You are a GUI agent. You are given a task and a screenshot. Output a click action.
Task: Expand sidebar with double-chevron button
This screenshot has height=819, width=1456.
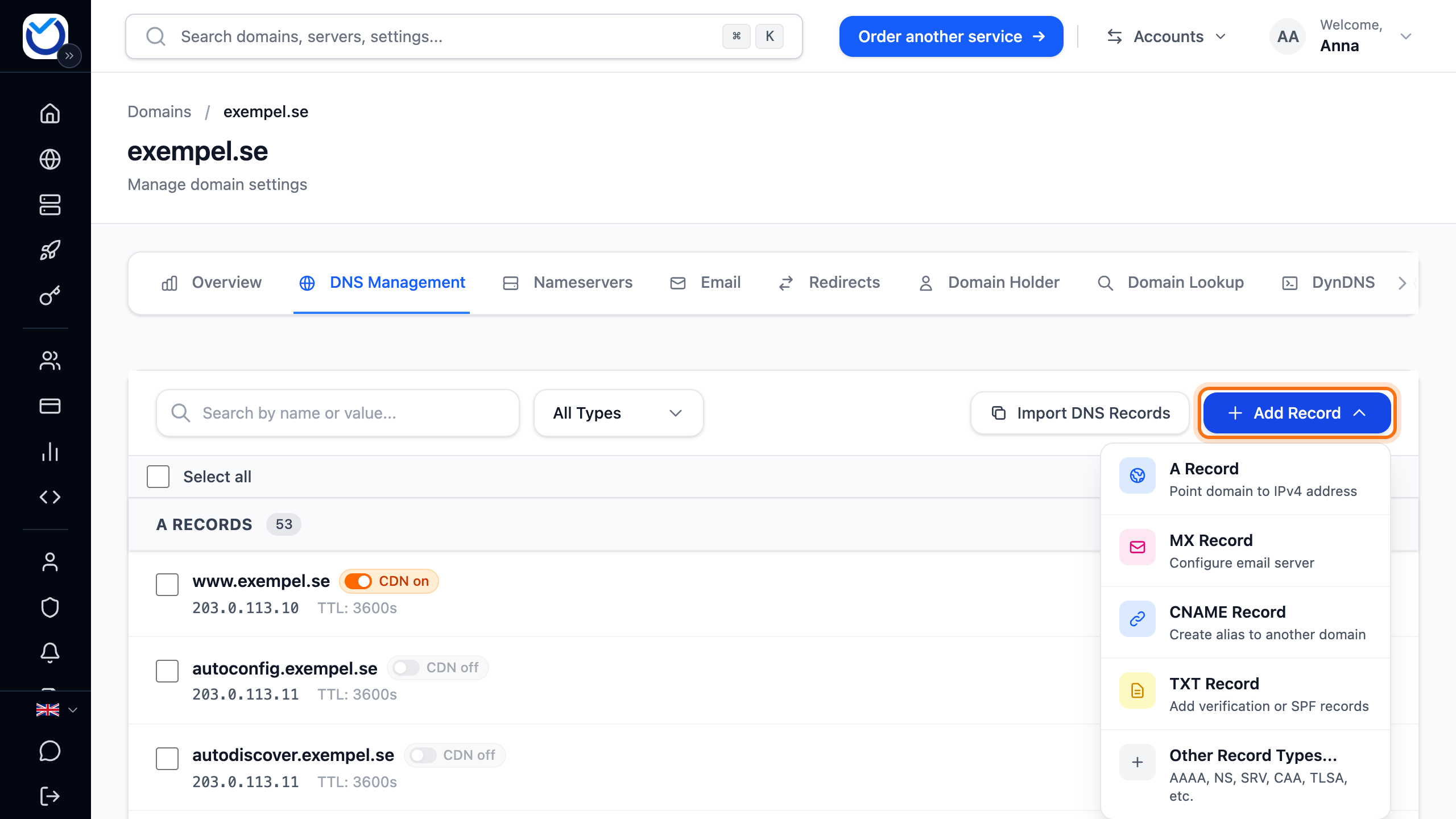click(69, 56)
